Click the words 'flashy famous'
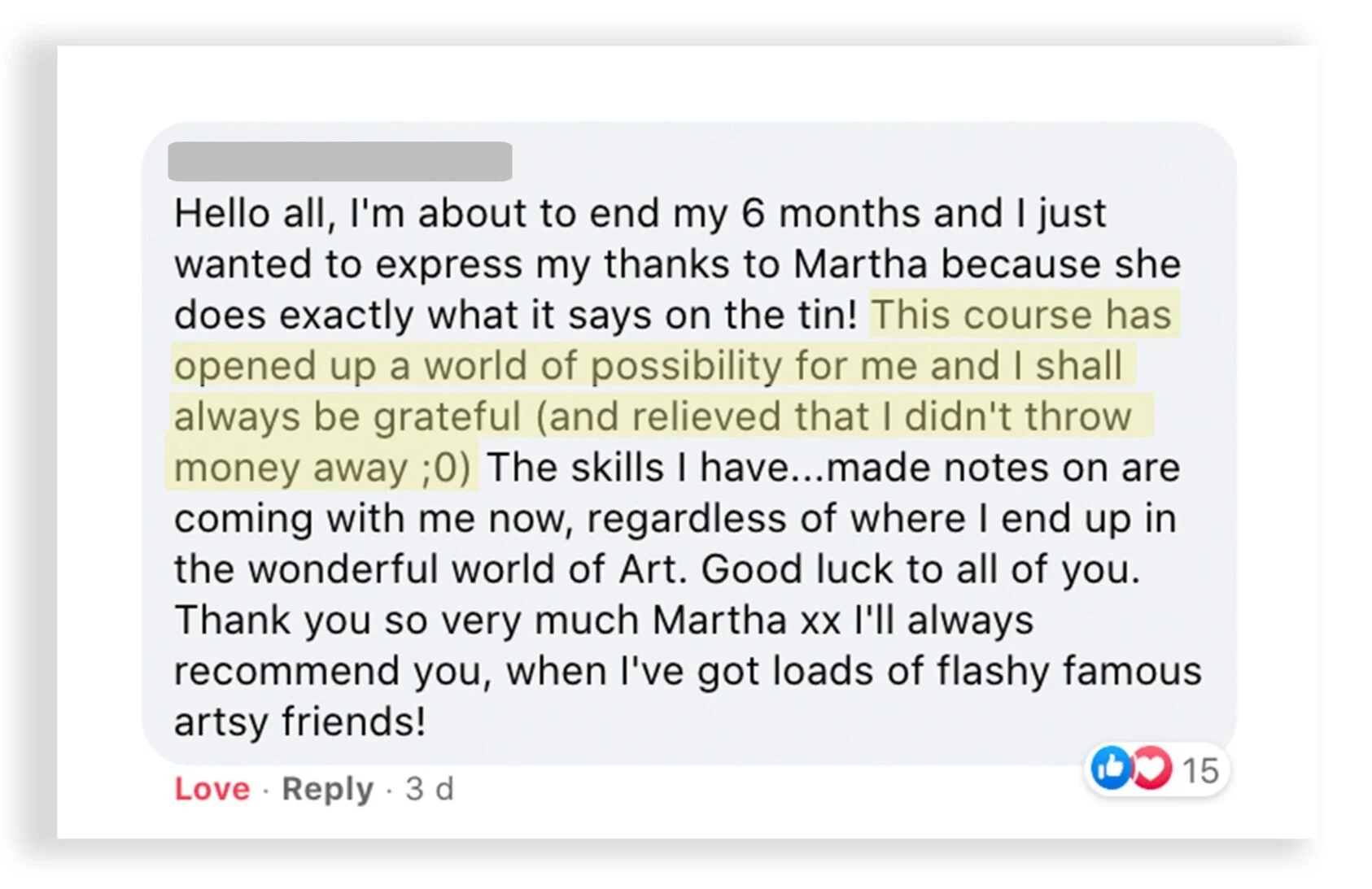 click(x=1068, y=671)
